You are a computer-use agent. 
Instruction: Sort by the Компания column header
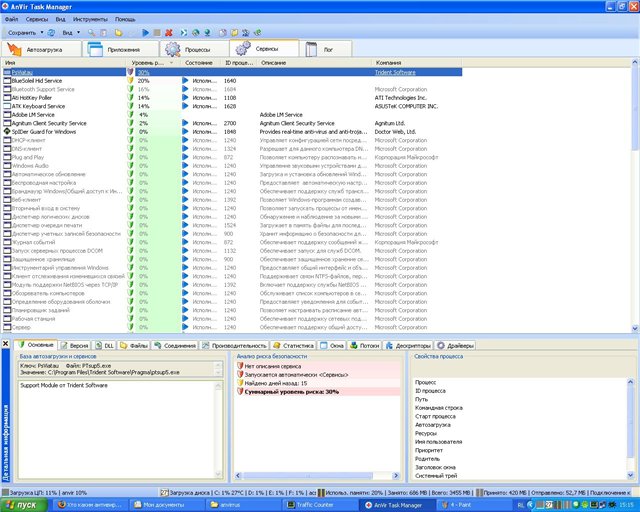point(417,63)
